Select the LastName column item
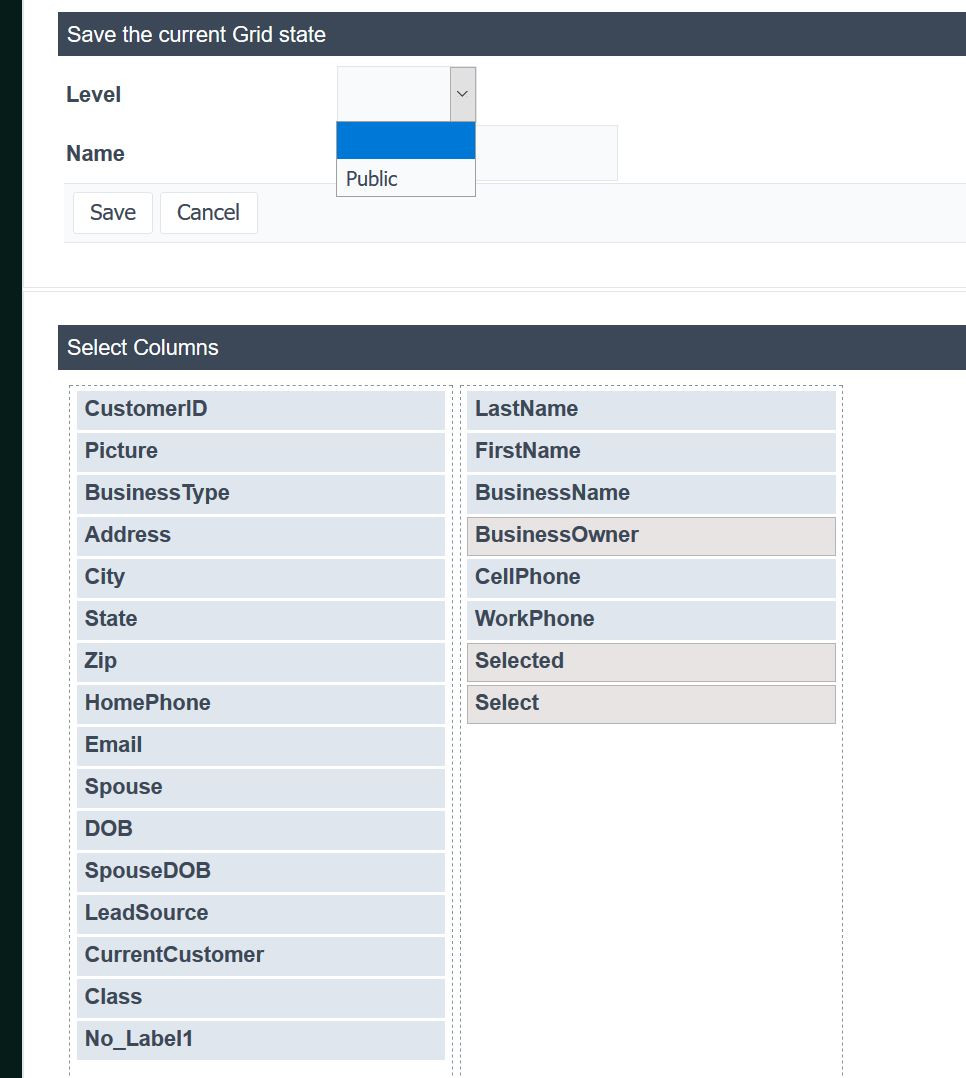Viewport: 966px width, 1078px height. pos(651,410)
